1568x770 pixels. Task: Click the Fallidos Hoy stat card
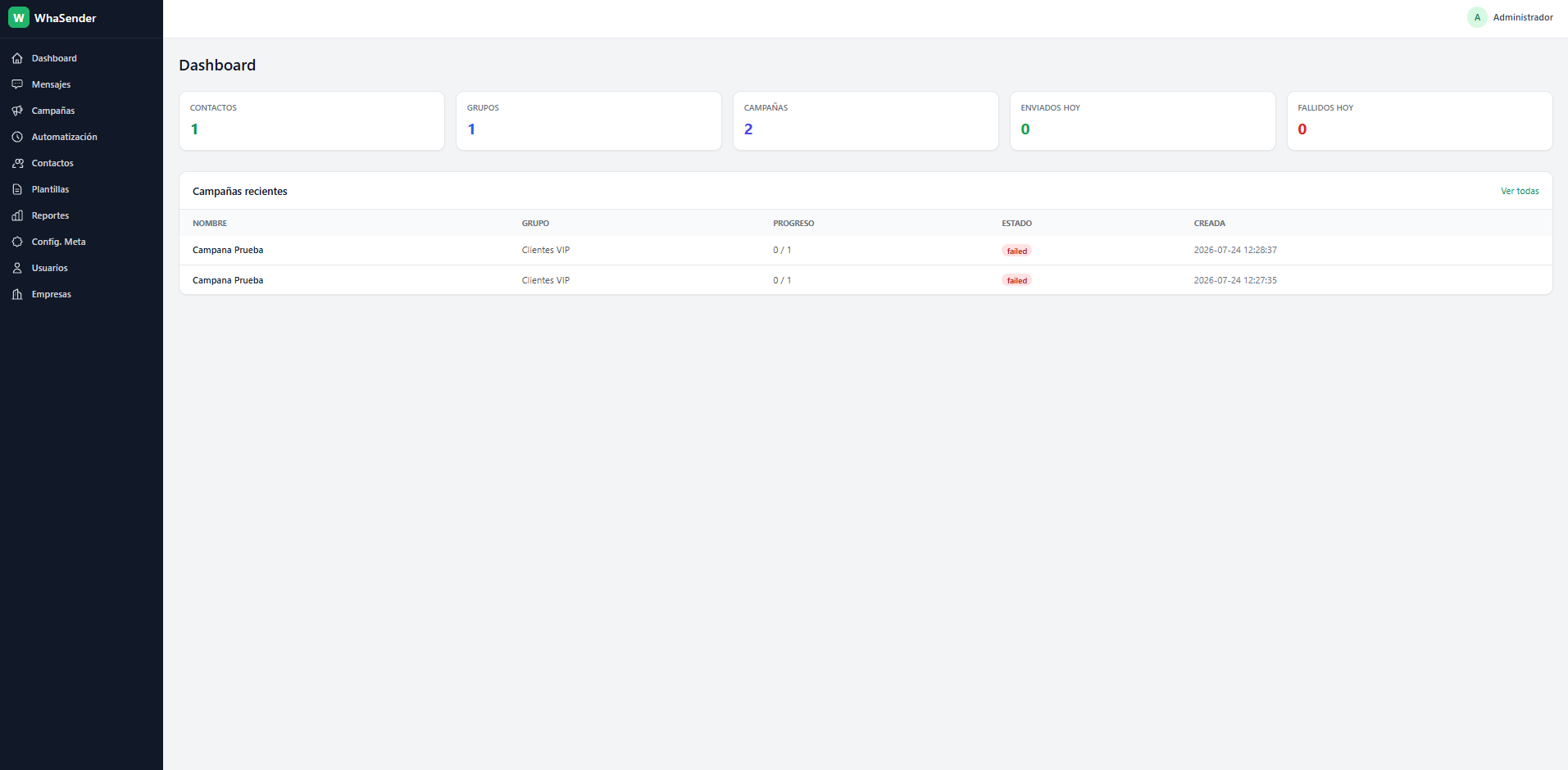tap(1420, 120)
